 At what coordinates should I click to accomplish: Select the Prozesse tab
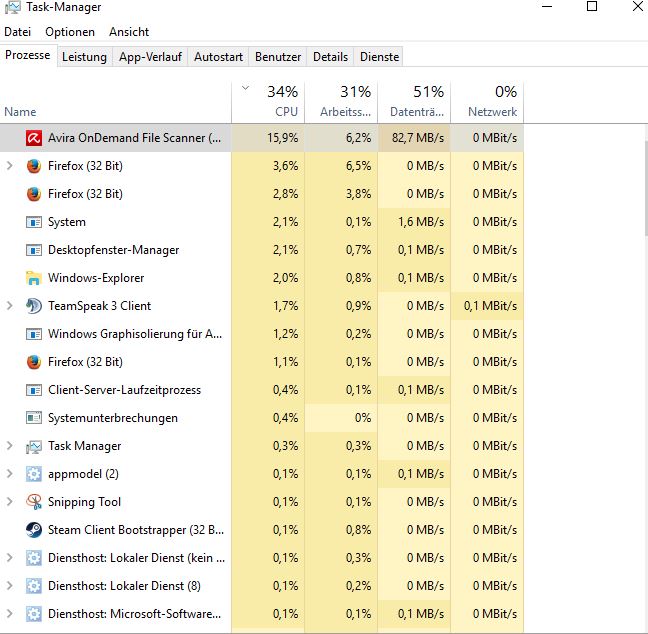pyautogui.click(x=28, y=55)
